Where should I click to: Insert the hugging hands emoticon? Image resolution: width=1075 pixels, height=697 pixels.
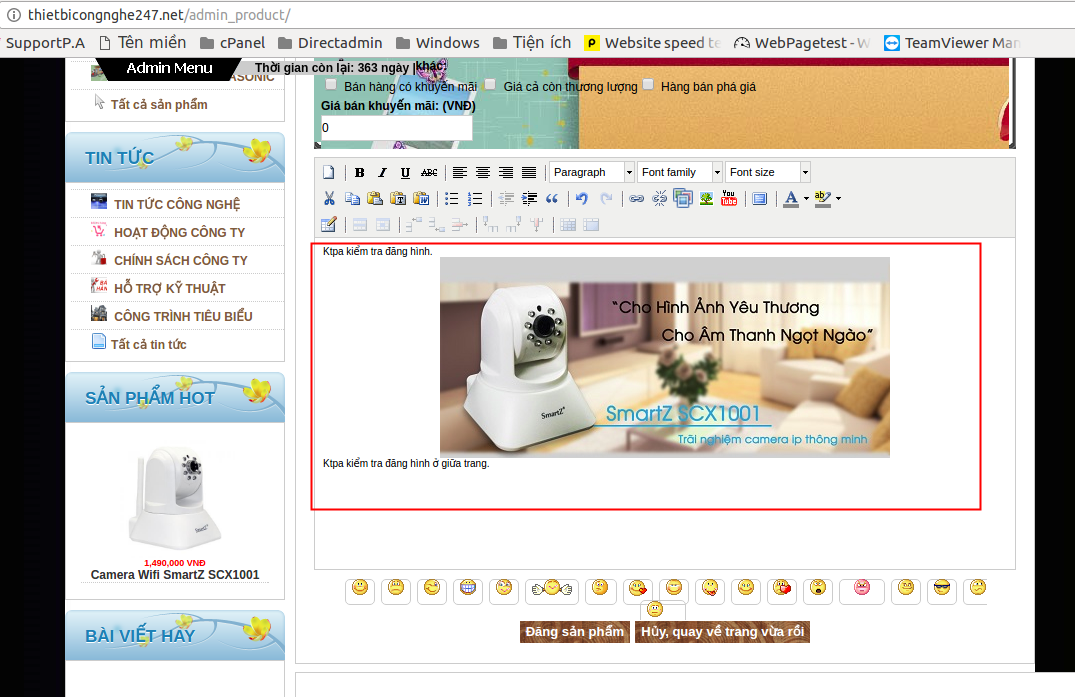pos(552,589)
